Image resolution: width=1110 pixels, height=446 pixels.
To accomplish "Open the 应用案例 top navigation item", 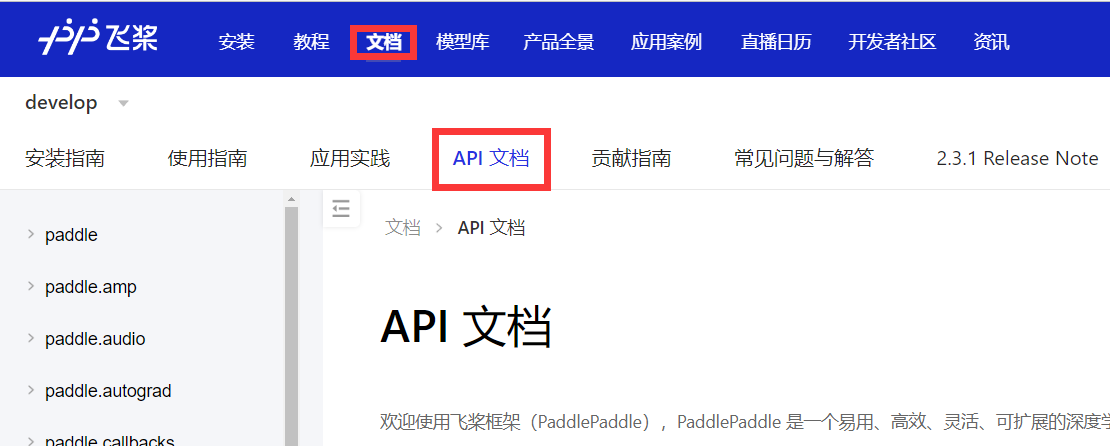I will tap(666, 42).
